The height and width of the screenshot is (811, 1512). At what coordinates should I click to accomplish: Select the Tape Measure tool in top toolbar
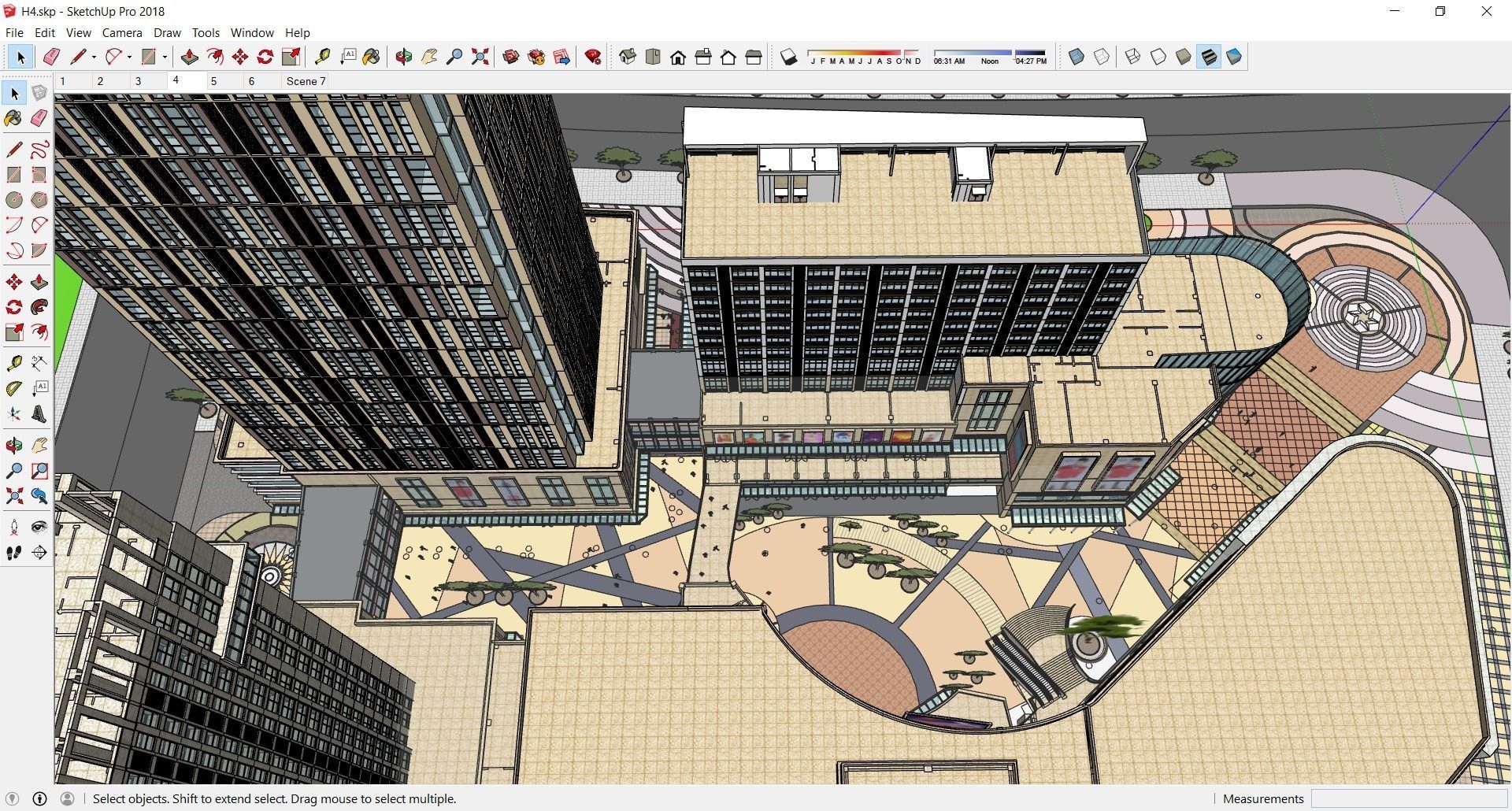[322, 57]
